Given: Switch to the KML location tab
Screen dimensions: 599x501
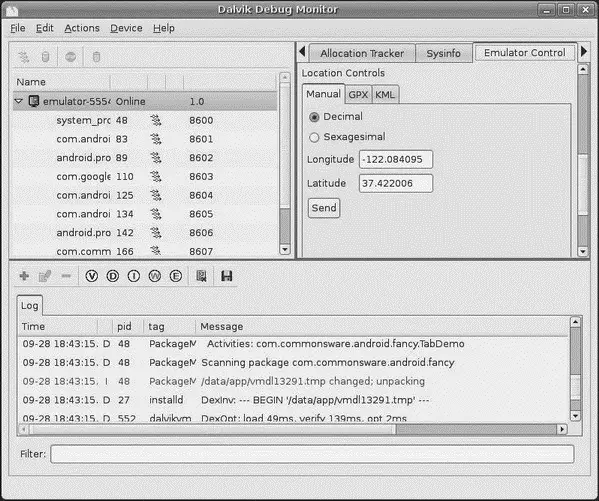Looking at the screenshot, I should click(x=385, y=95).
